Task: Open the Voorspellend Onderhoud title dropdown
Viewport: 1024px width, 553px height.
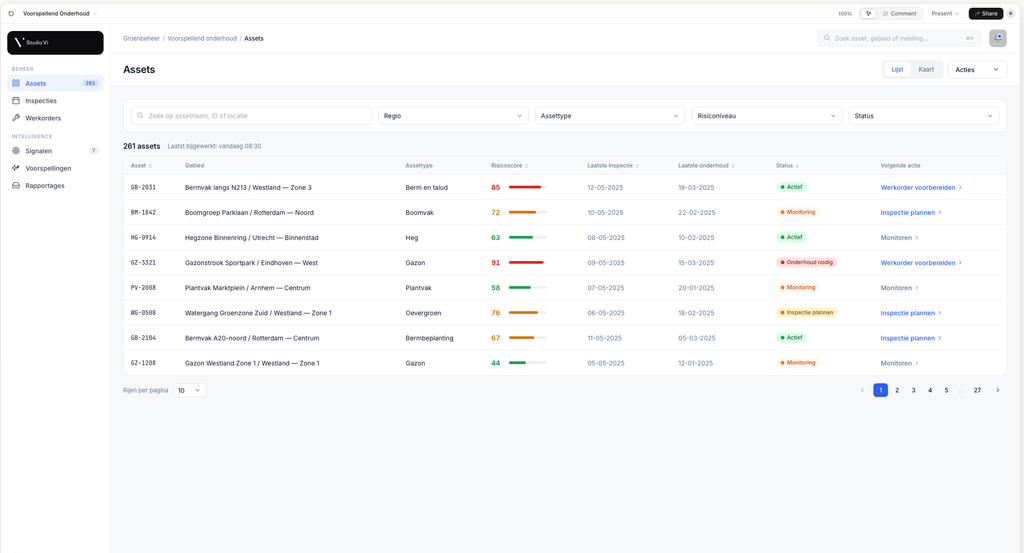Action: point(59,13)
